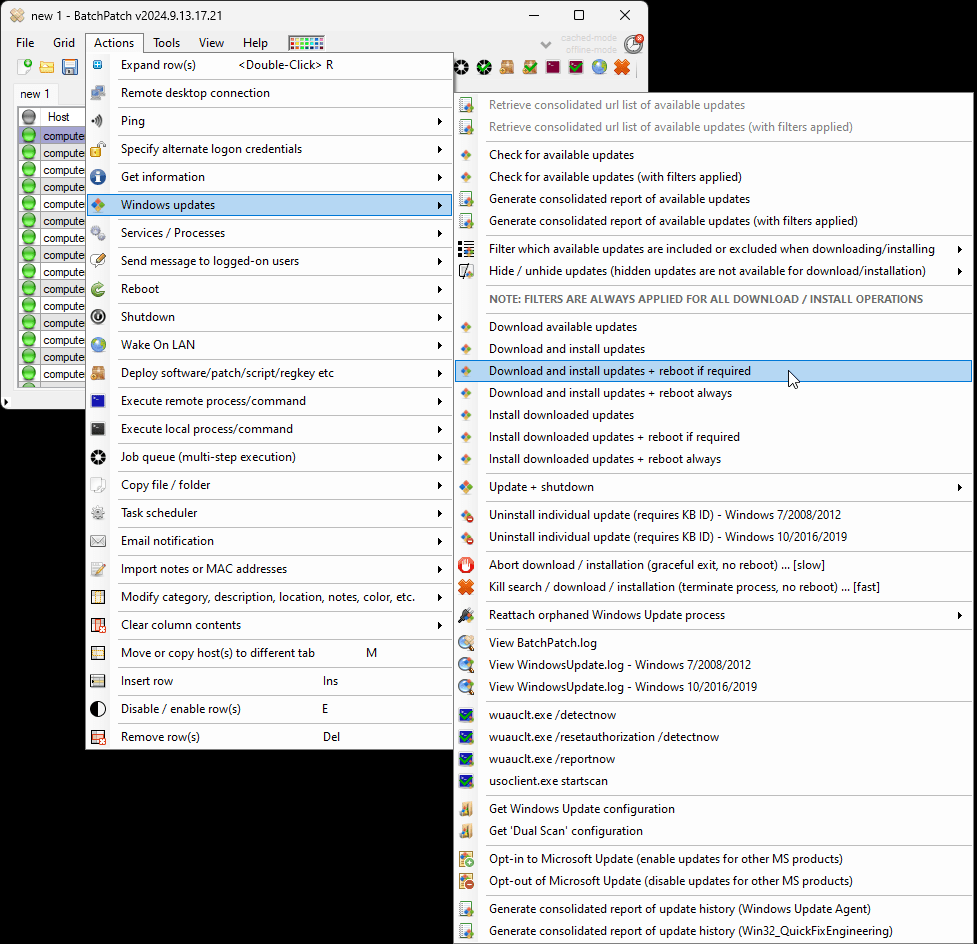
Task: Click the half-circle Disable / enable row(s) icon
Action: (98, 709)
